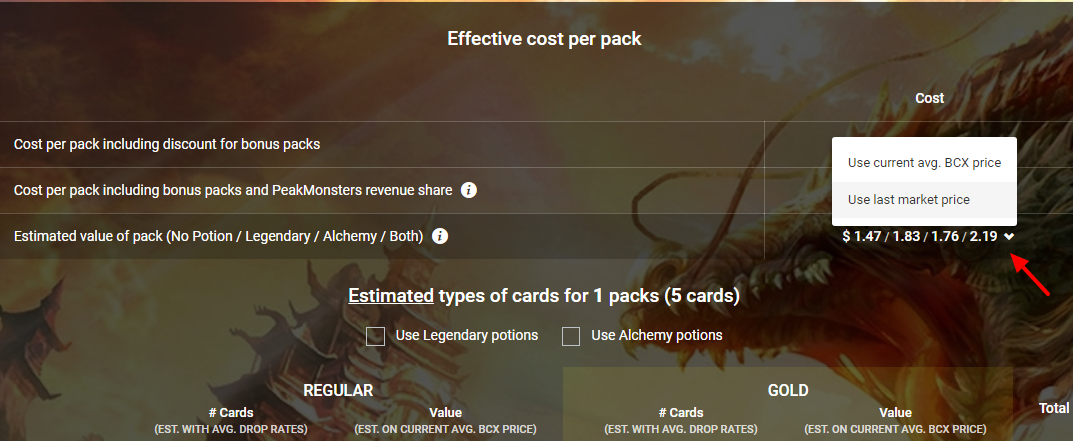Click 'Cost per pack including discount' row label
The height and width of the screenshot is (441, 1073).
(167, 144)
